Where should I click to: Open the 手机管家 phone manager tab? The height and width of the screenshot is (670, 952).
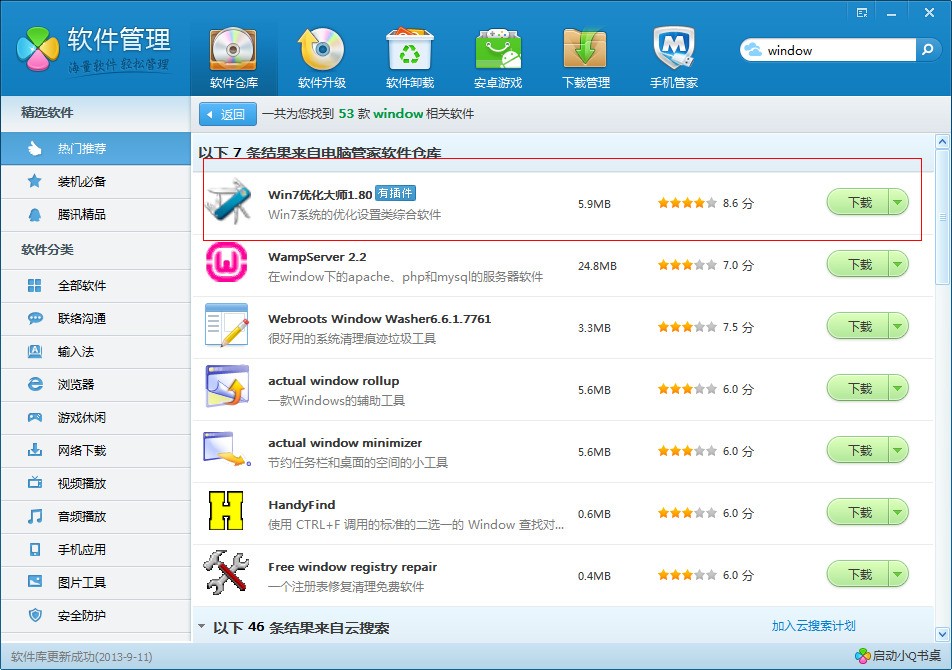[674, 58]
